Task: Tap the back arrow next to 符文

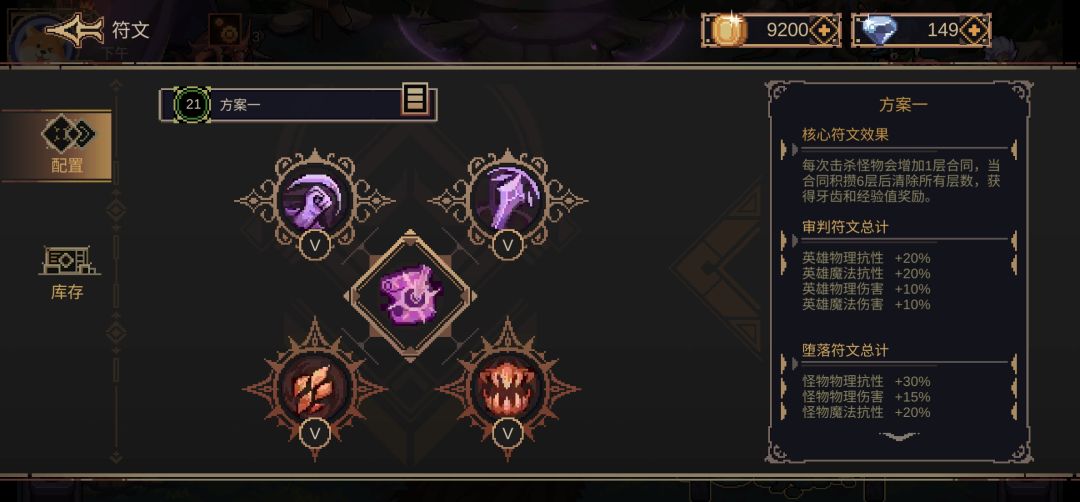Action: coord(74,30)
